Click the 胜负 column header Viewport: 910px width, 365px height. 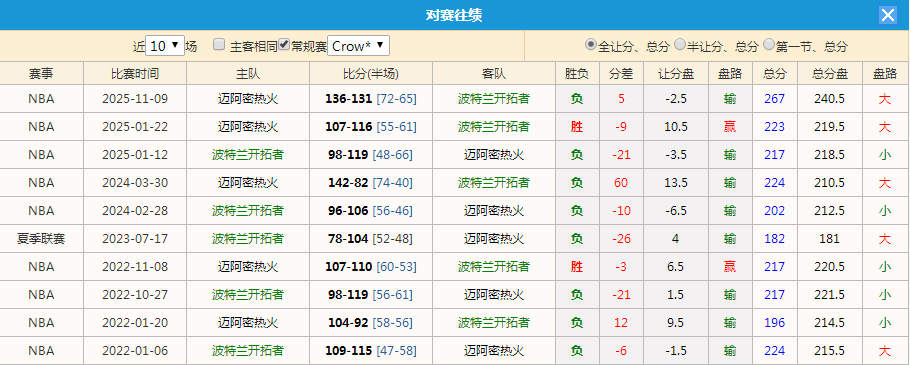[577, 74]
